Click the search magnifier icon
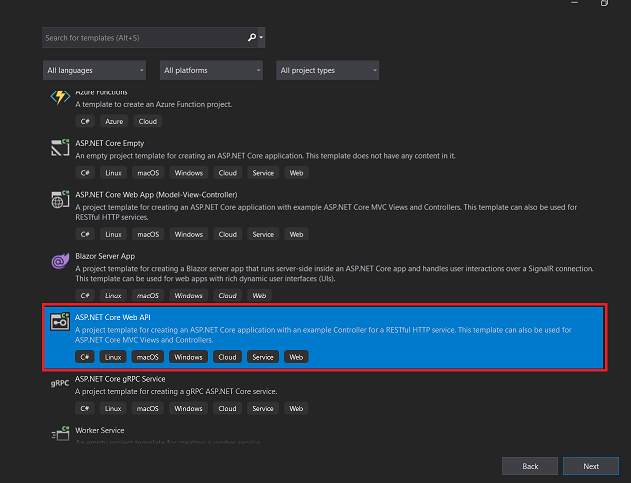This screenshot has width=631, height=483. tap(252, 37)
